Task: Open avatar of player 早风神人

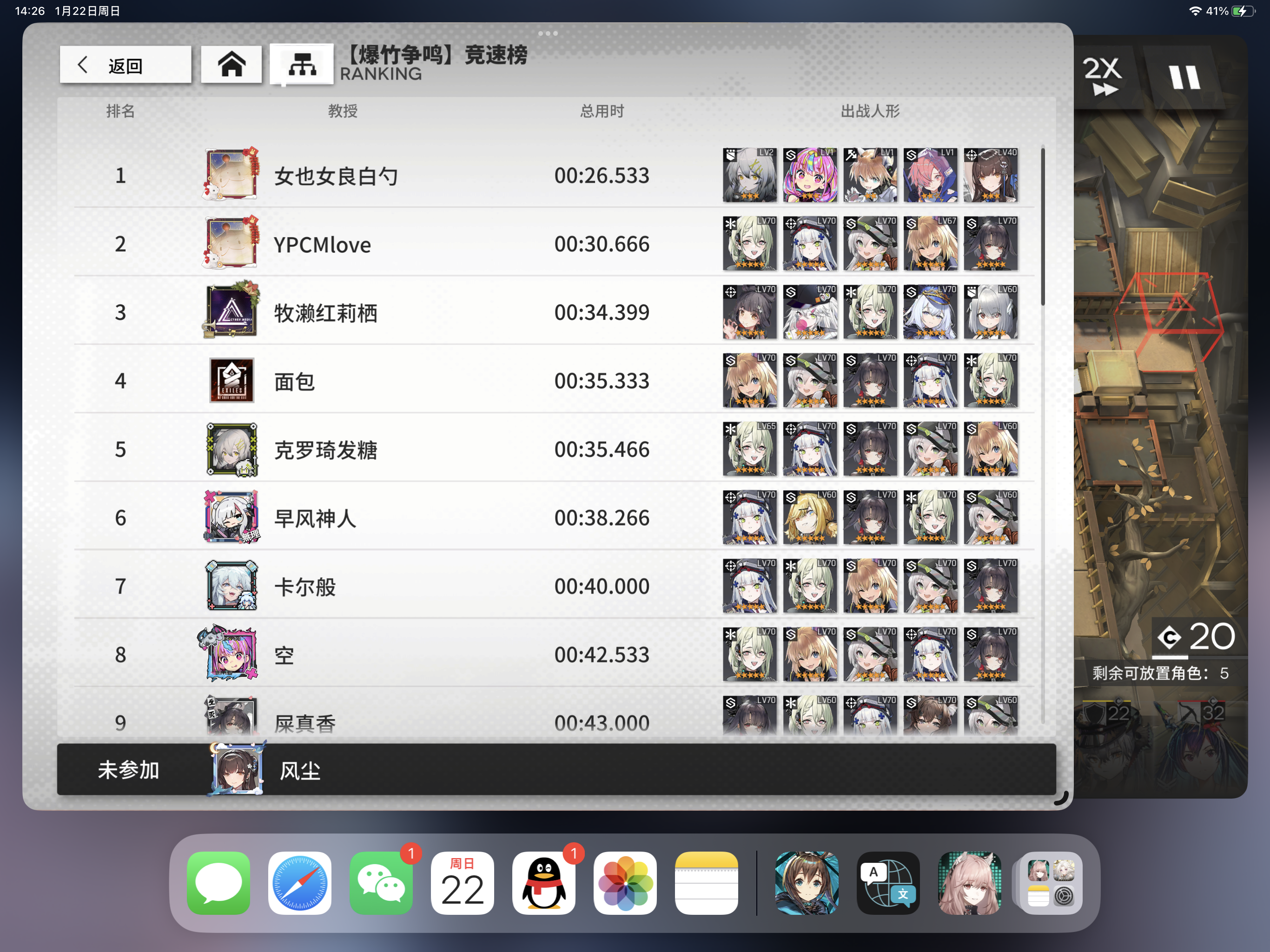Action: 232,517
